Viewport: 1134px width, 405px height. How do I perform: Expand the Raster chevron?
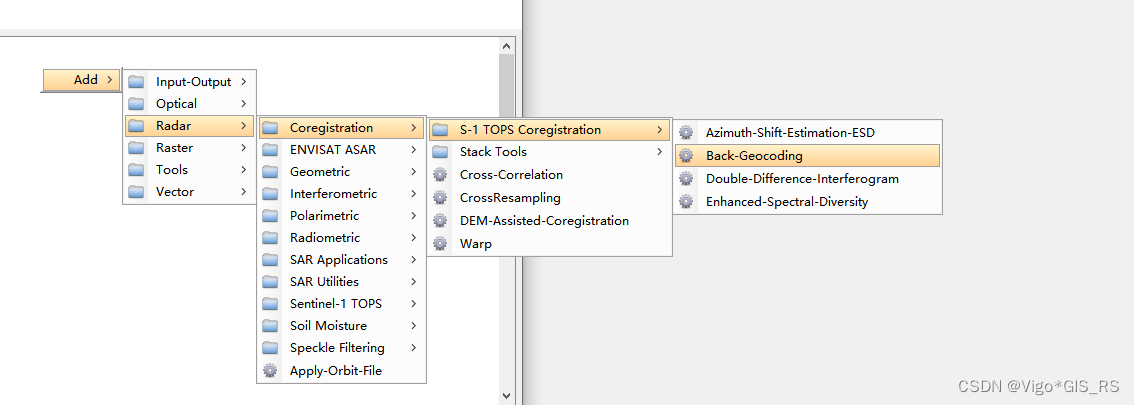pyautogui.click(x=244, y=148)
